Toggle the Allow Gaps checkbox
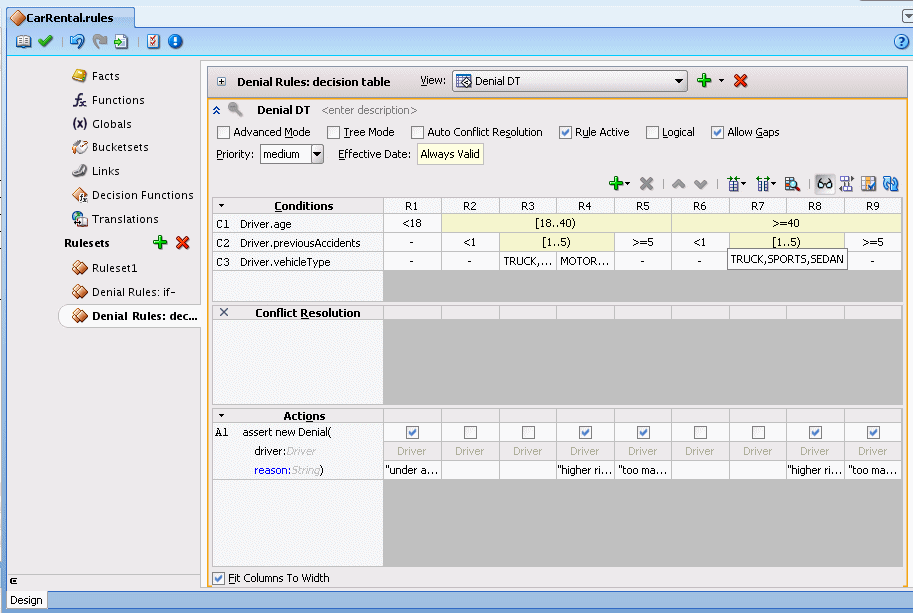 [x=717, y=132]
